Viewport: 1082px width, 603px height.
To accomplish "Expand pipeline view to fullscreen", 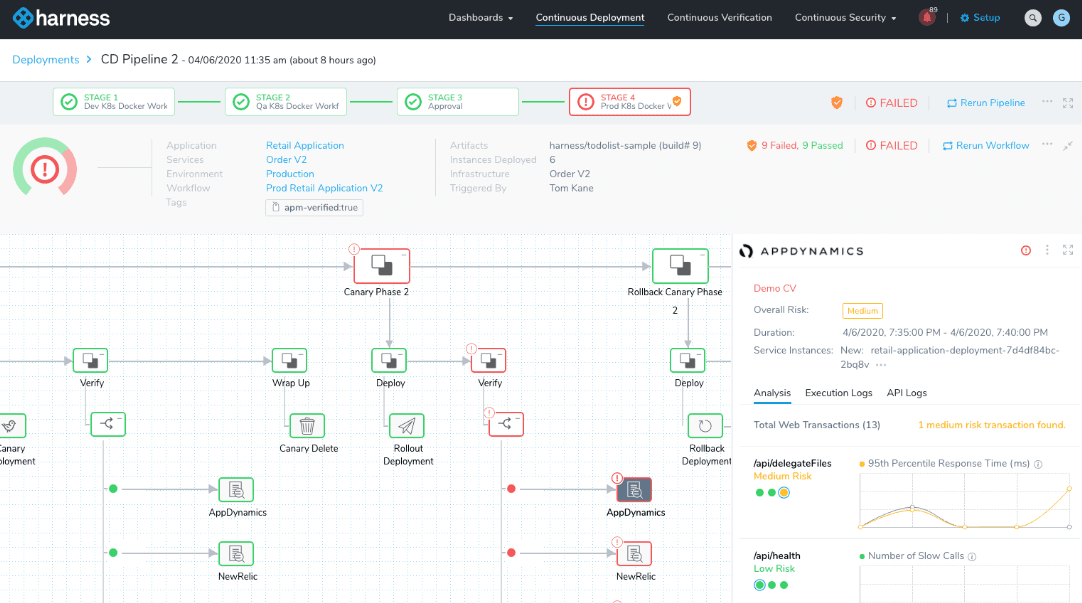I will tap(1068, 103).
